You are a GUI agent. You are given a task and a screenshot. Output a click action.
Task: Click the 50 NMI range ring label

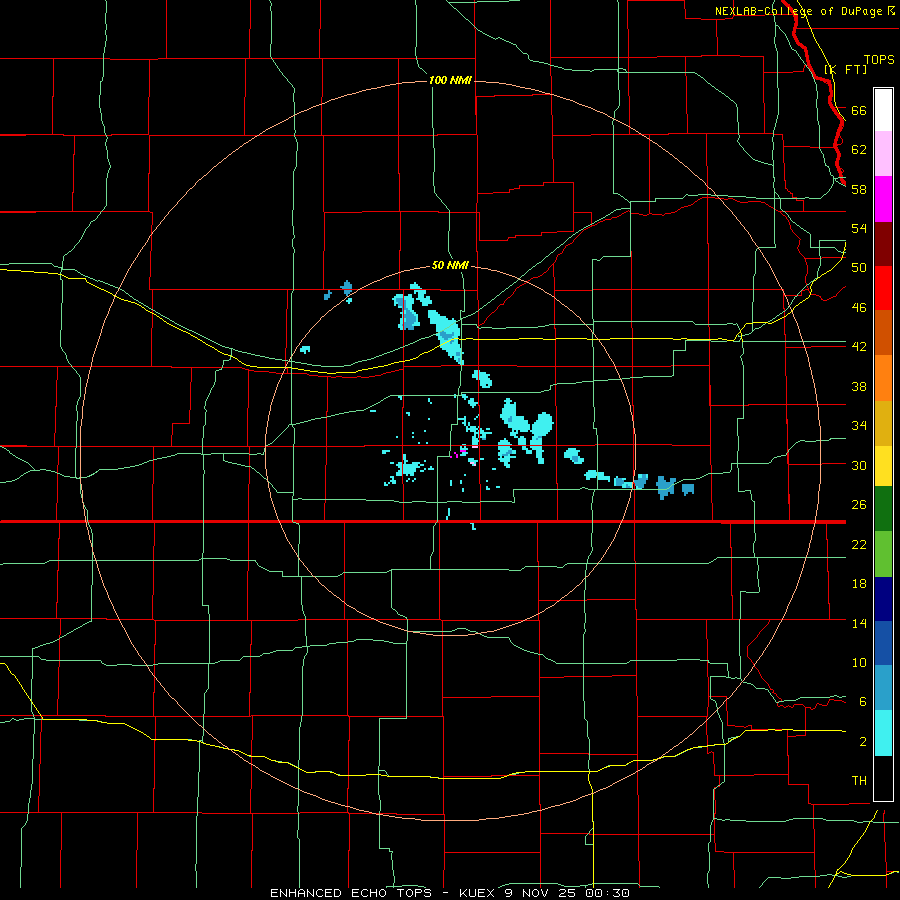click(450, 265)
